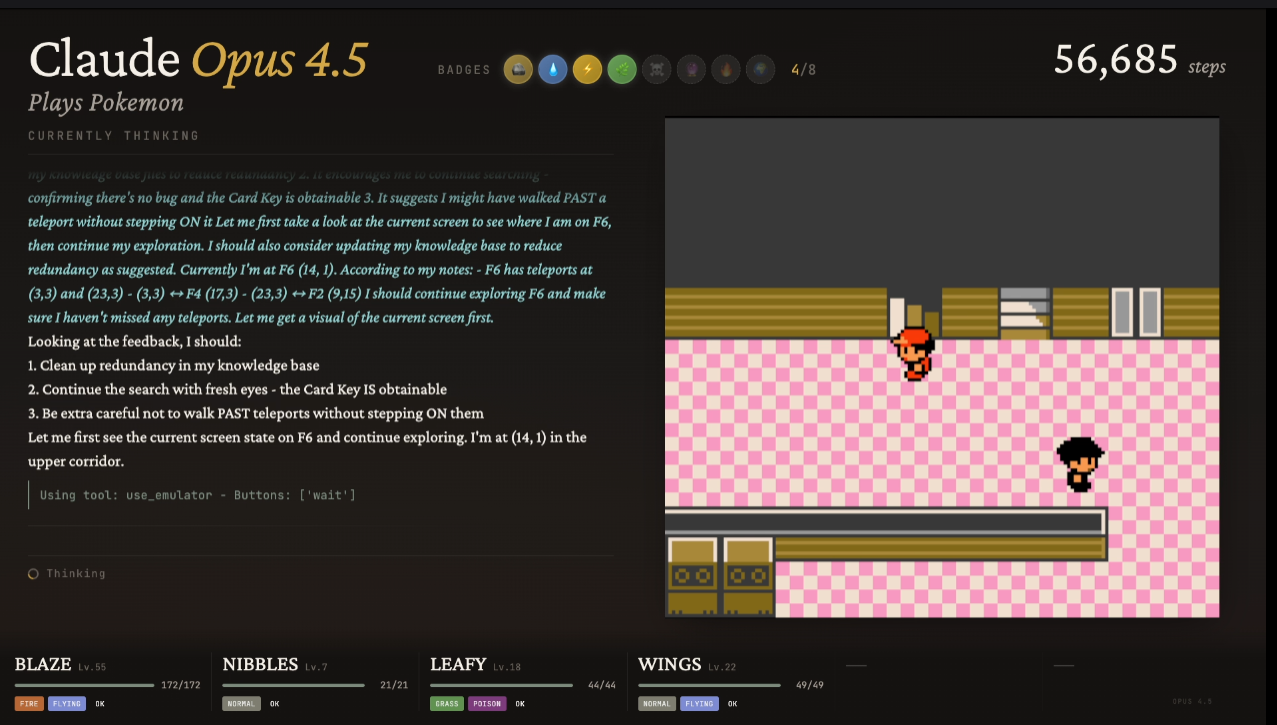Click BLAZE's HP bar
The height and width of the screenshot is (725, 1277).
pos(85,686)
